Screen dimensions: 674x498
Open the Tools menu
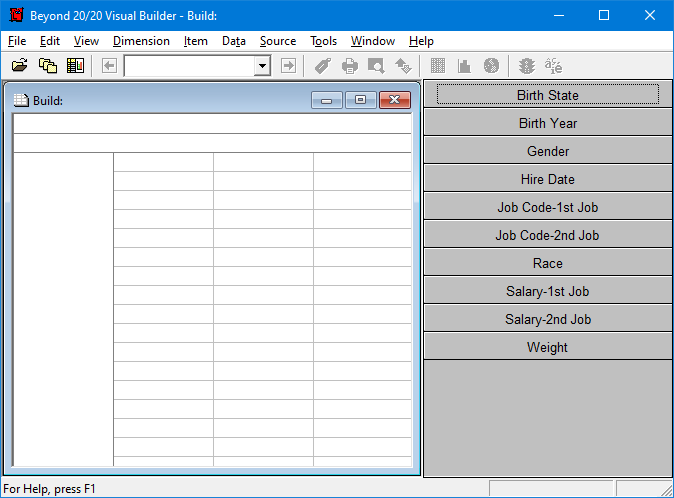point(323,41)
